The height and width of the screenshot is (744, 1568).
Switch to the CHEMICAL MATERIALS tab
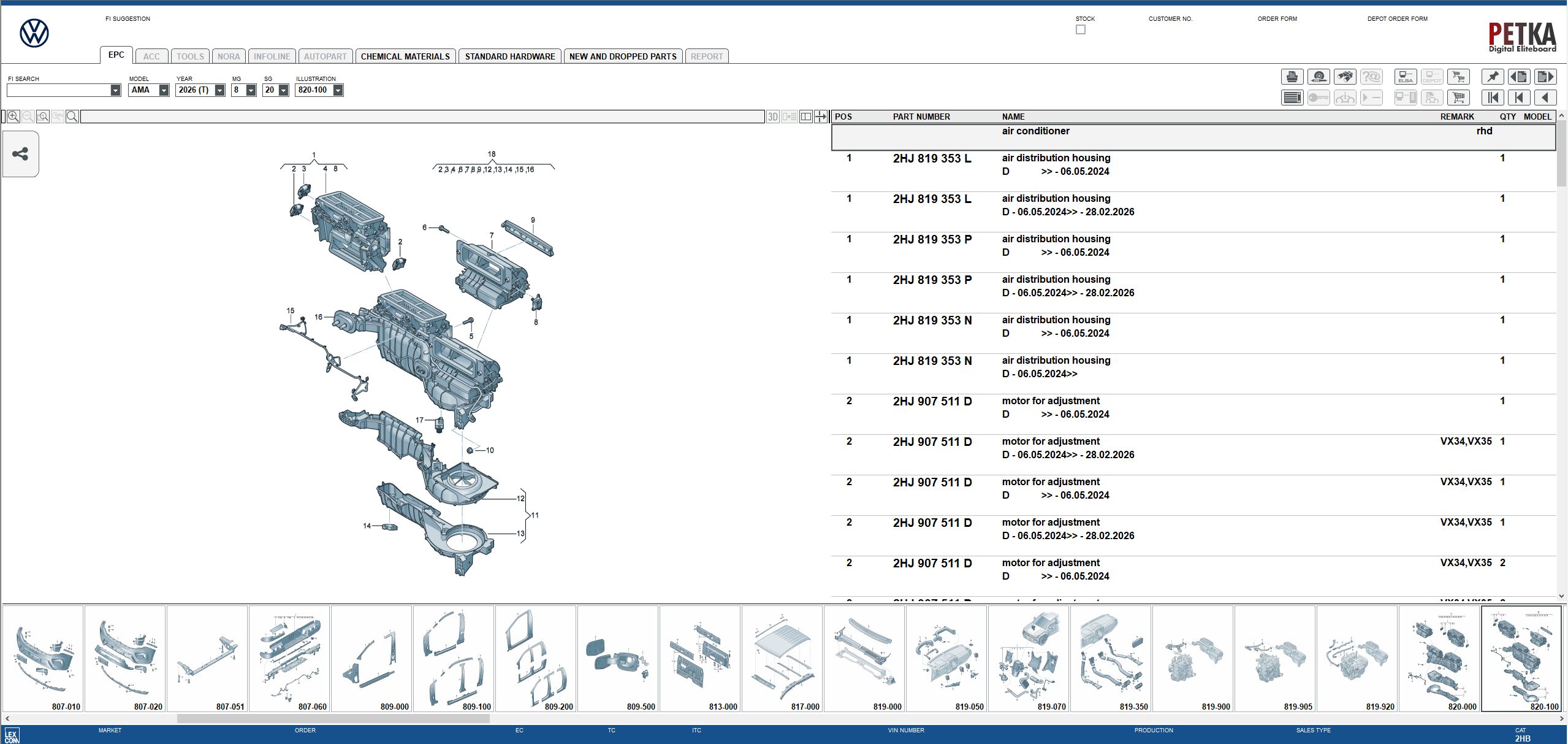click(406, 56)
